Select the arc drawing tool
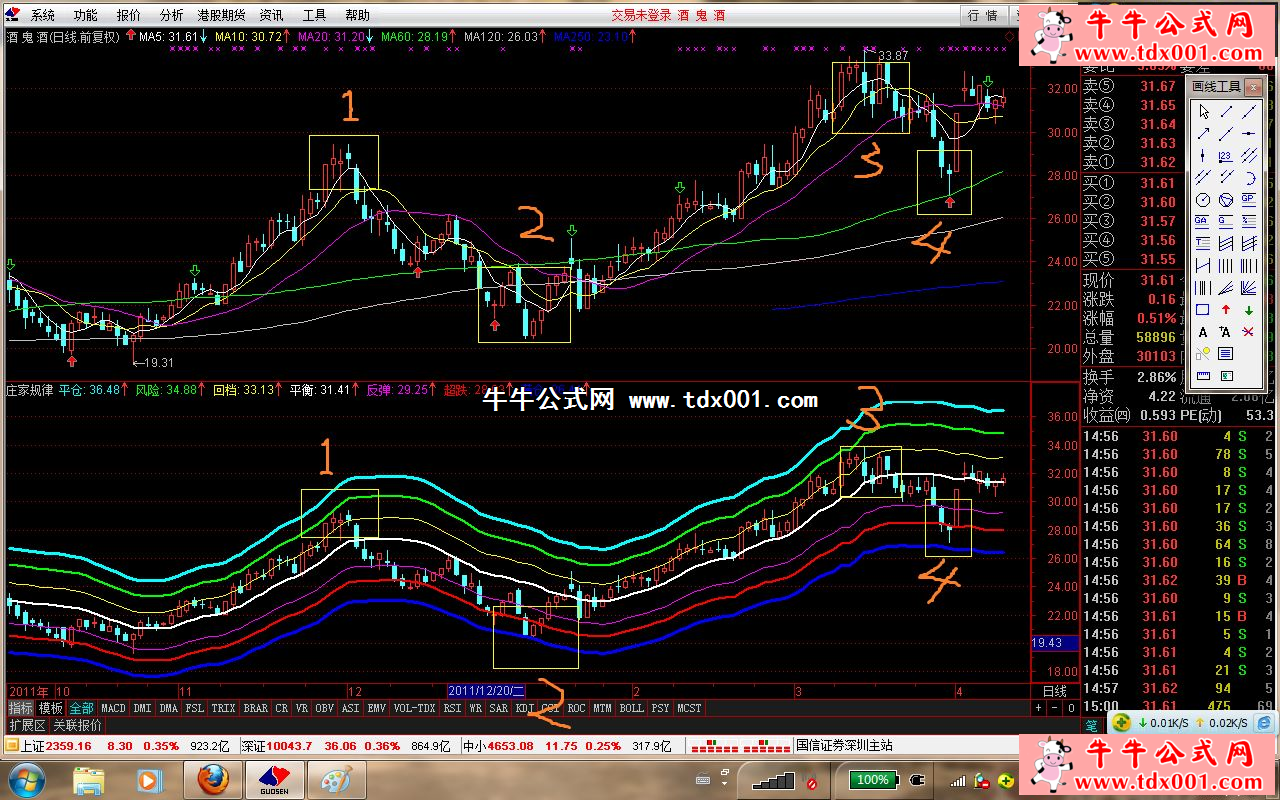 point(1248,177)
